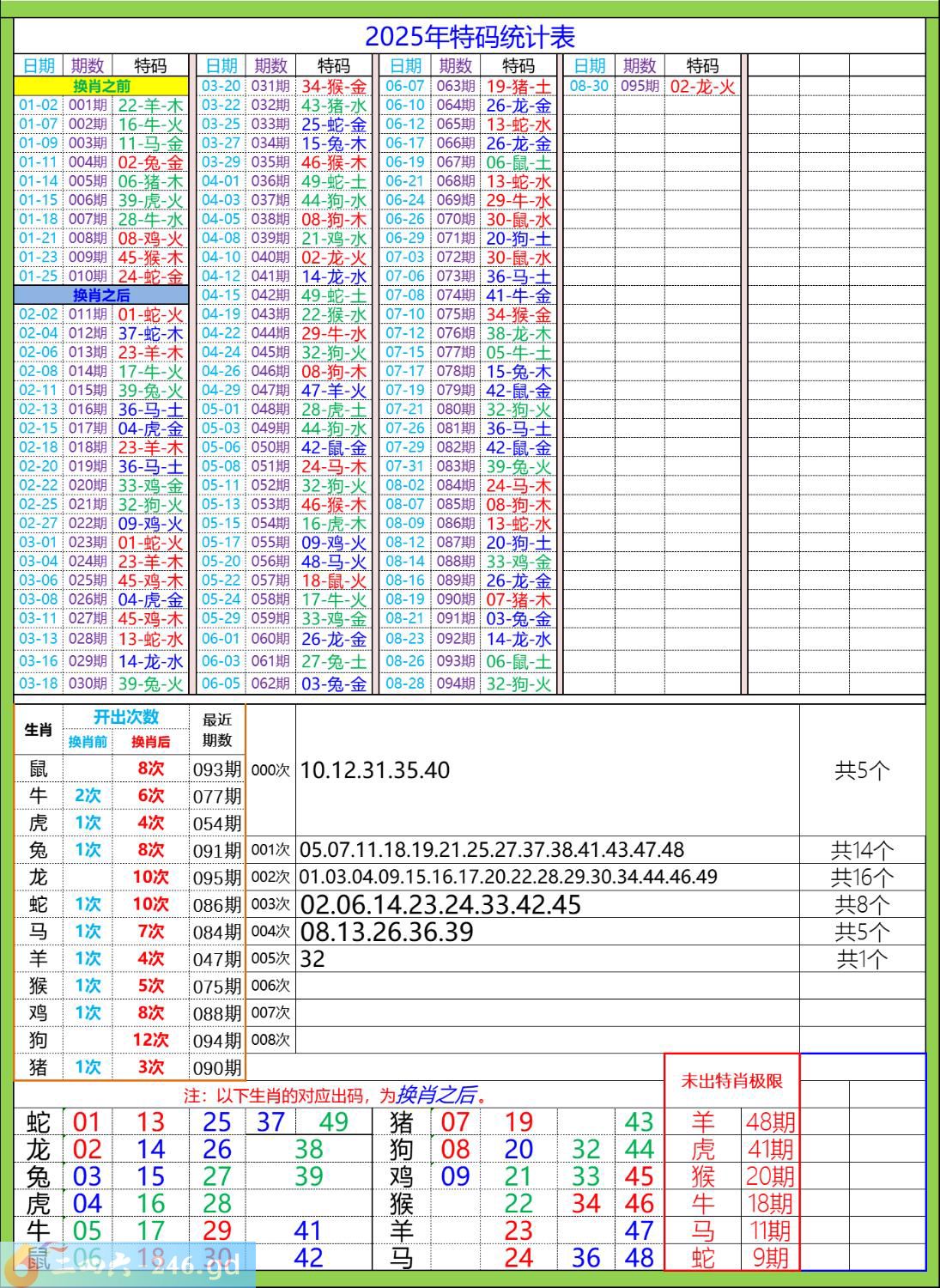Click the date cell "01-02"
Screen dimensions: 940x1288
(39, 106)
